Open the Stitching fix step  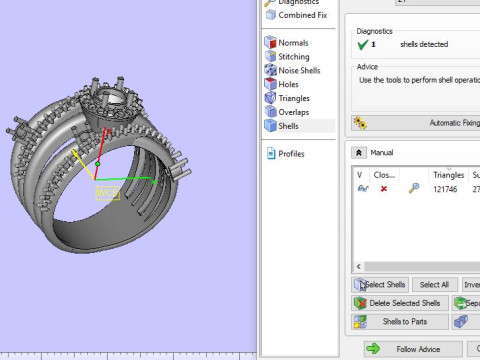click(x=294, y=57)
